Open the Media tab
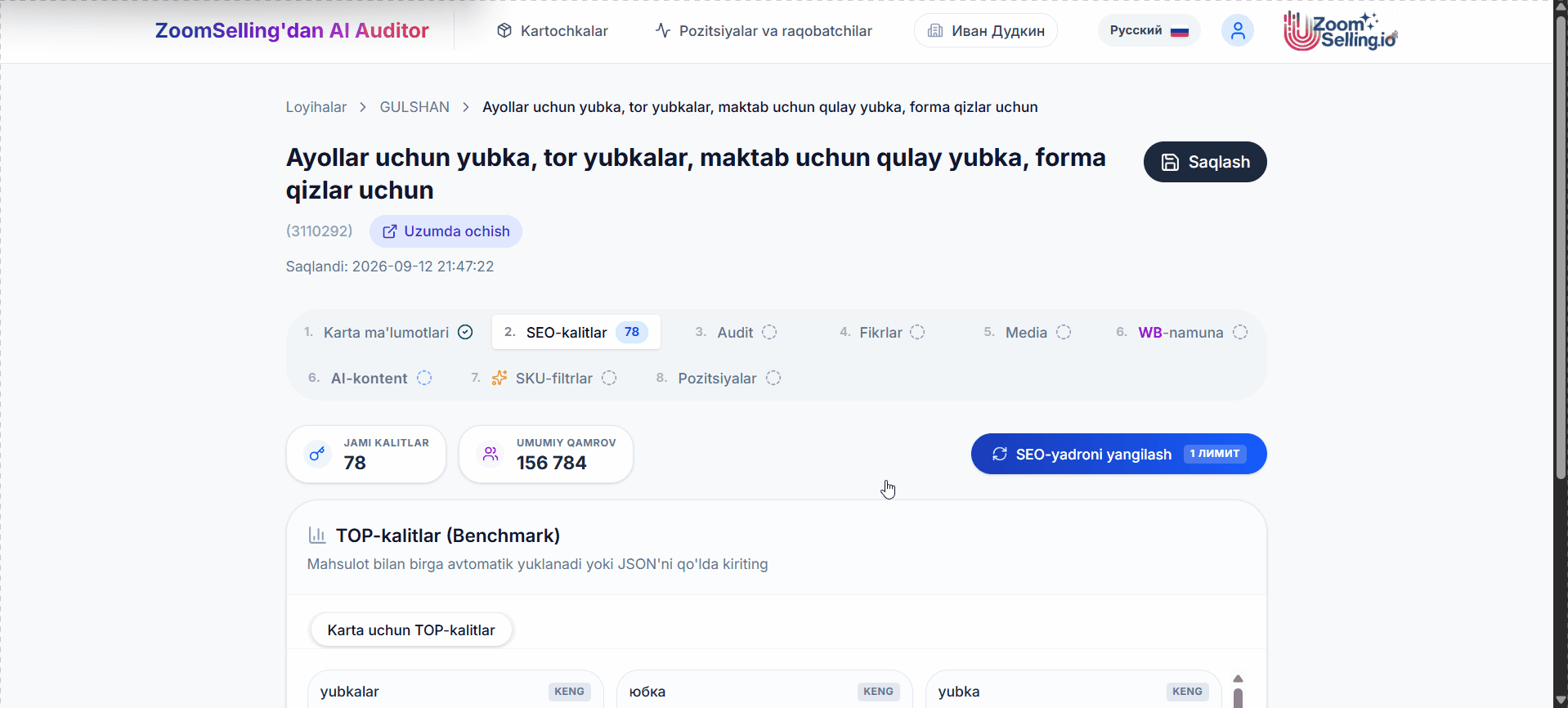 (x=1027, y=332)
